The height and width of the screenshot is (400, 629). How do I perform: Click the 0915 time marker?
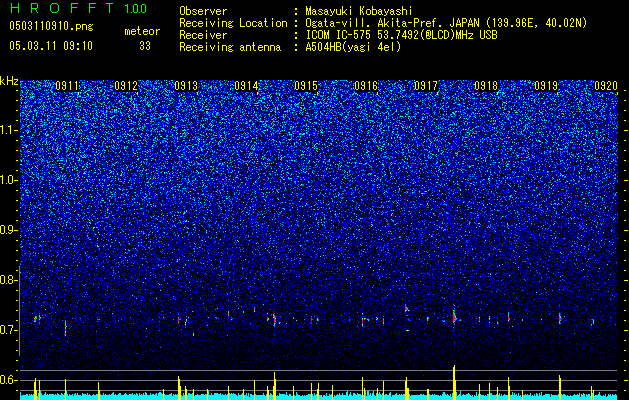pos(306,86)
